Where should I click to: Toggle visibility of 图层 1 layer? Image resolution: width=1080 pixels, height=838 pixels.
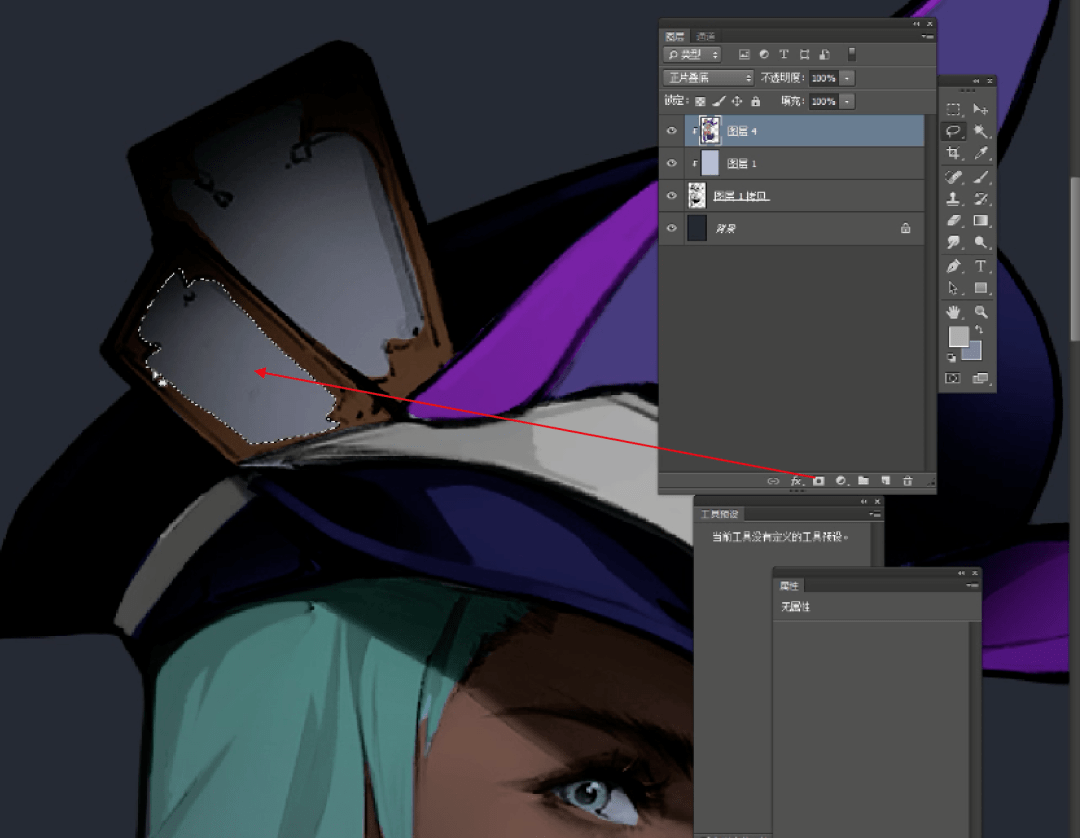coord(672,163)
